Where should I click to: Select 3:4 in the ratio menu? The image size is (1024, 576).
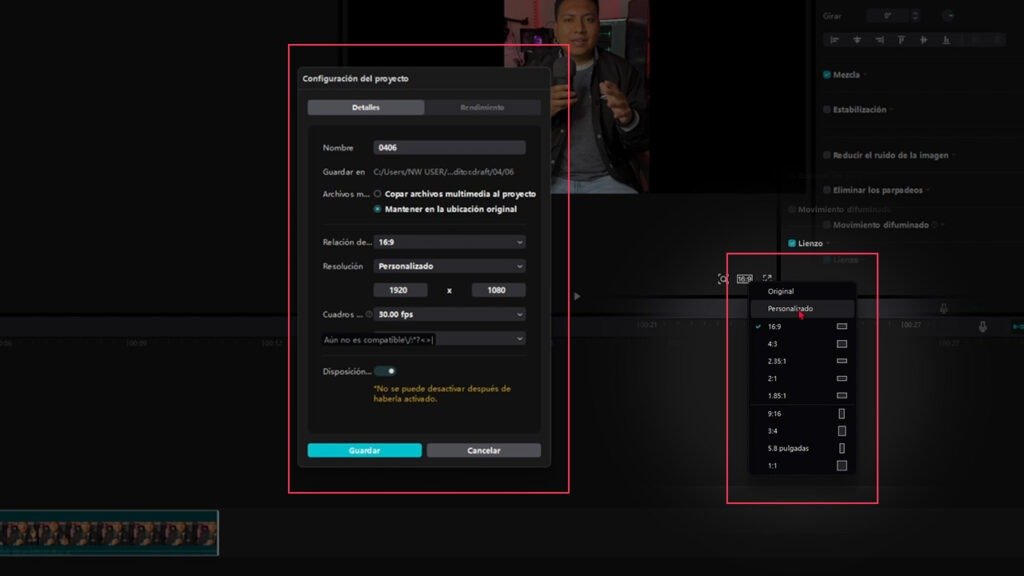pyautogui.click(x=802, y=430)
